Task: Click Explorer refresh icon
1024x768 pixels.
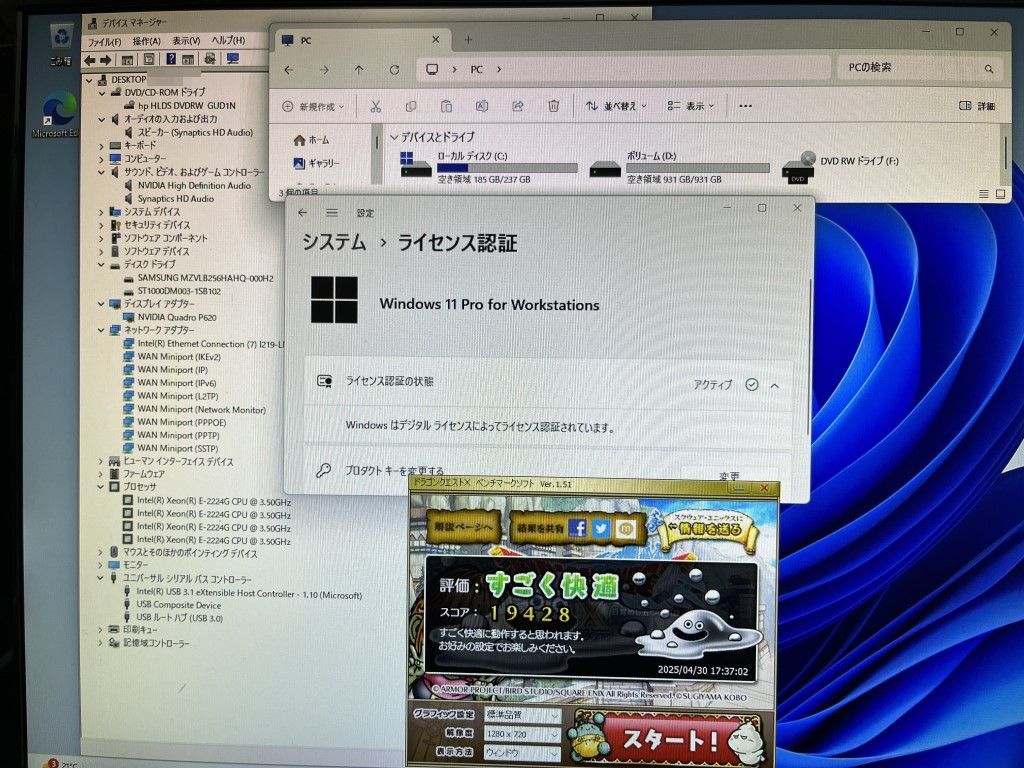Action: [x=394, y=70]
